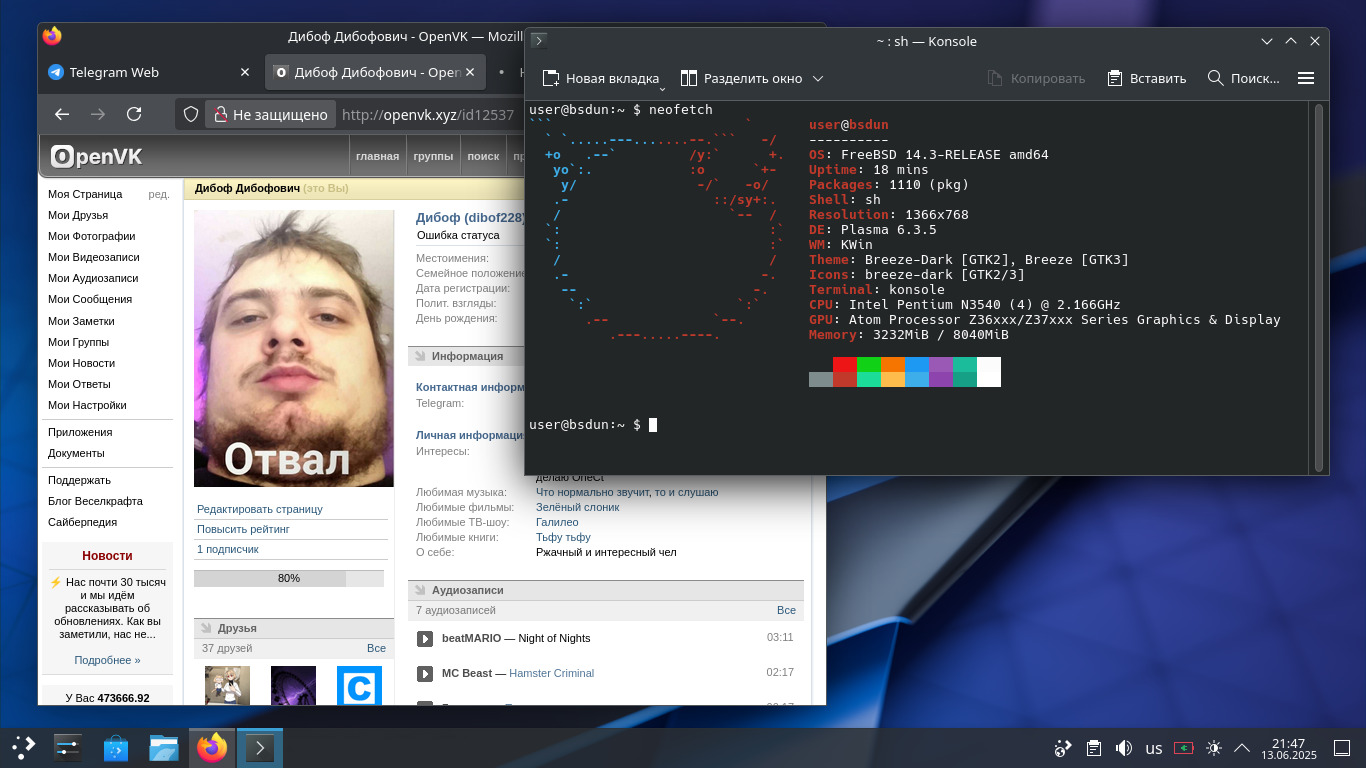Open Konsole hamburger menu
The height and width of the screenshot is (768, 1366).
(1305, 78)
